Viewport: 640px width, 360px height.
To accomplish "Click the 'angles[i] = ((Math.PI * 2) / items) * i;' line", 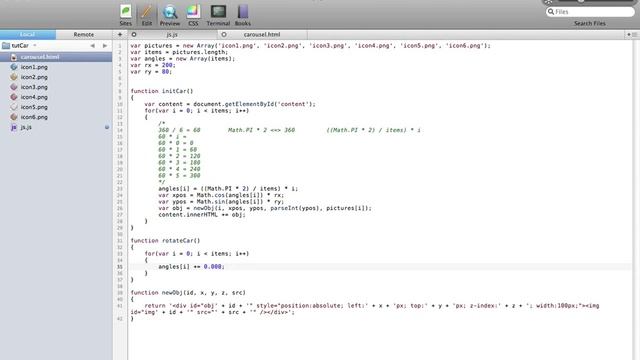I will pos(228,189).
